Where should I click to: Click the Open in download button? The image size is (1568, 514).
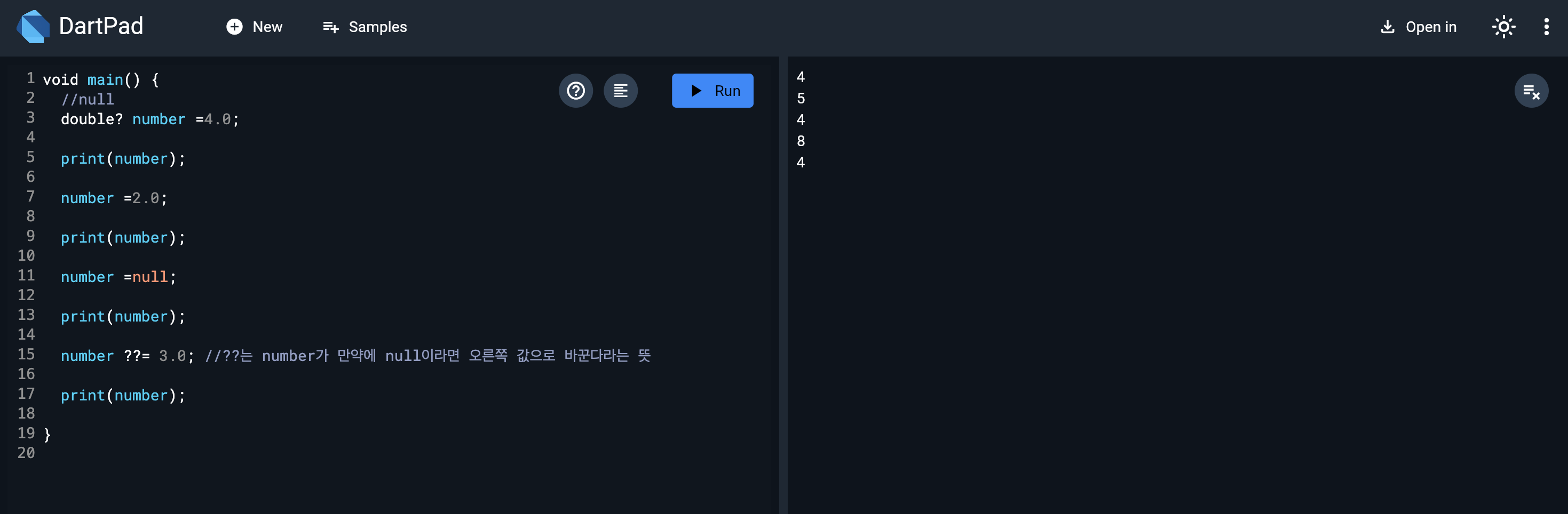point(1418,27)
